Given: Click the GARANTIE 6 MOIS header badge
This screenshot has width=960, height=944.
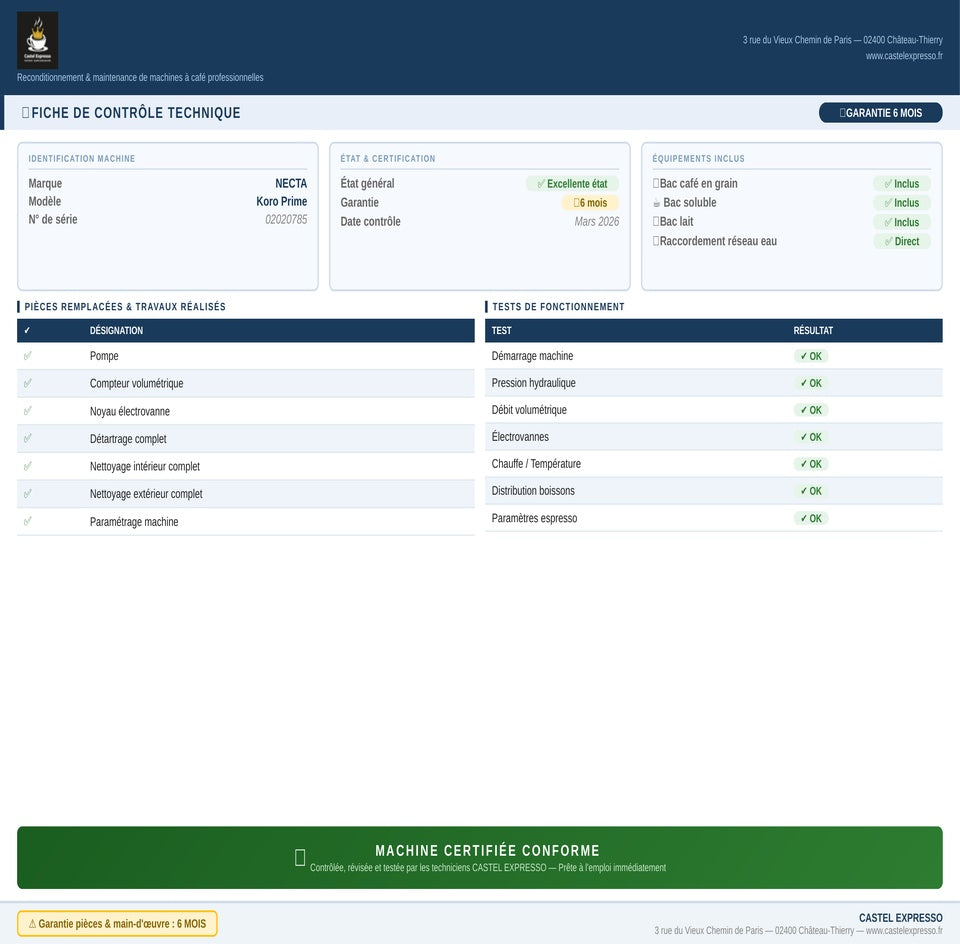Looking at the screenshot, I should [x=880, y=113].
